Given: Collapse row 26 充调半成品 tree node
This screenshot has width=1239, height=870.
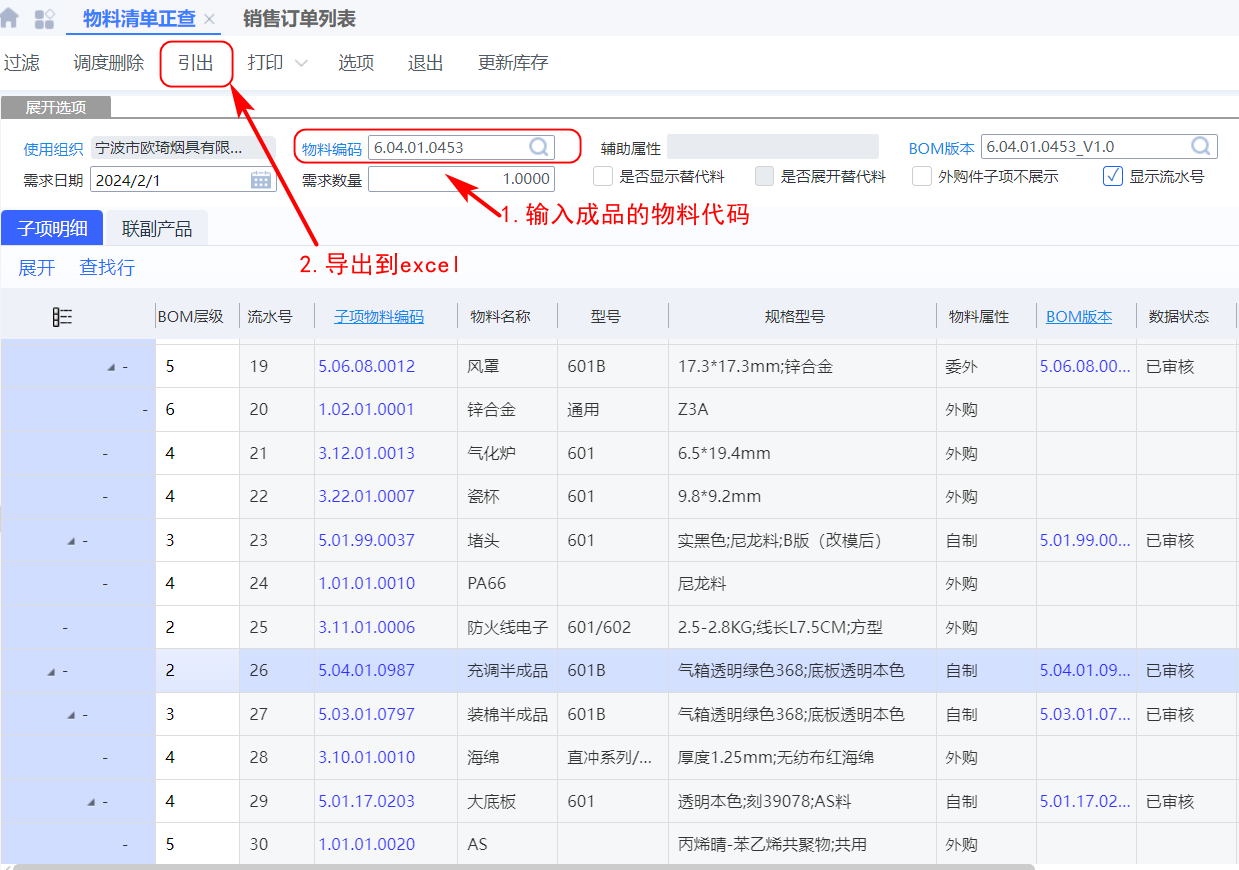Looking at the screenshot, I should tap(51, 672).
